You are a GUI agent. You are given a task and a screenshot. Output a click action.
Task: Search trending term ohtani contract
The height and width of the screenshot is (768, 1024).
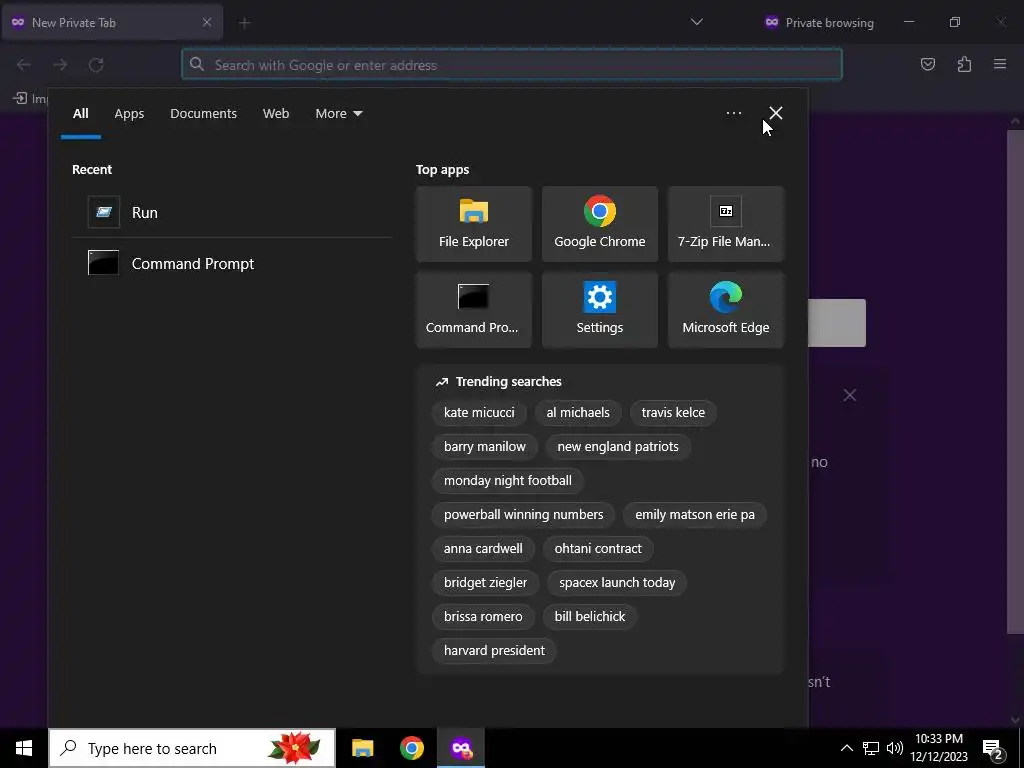pyautogui.click(x=598, y=549)
